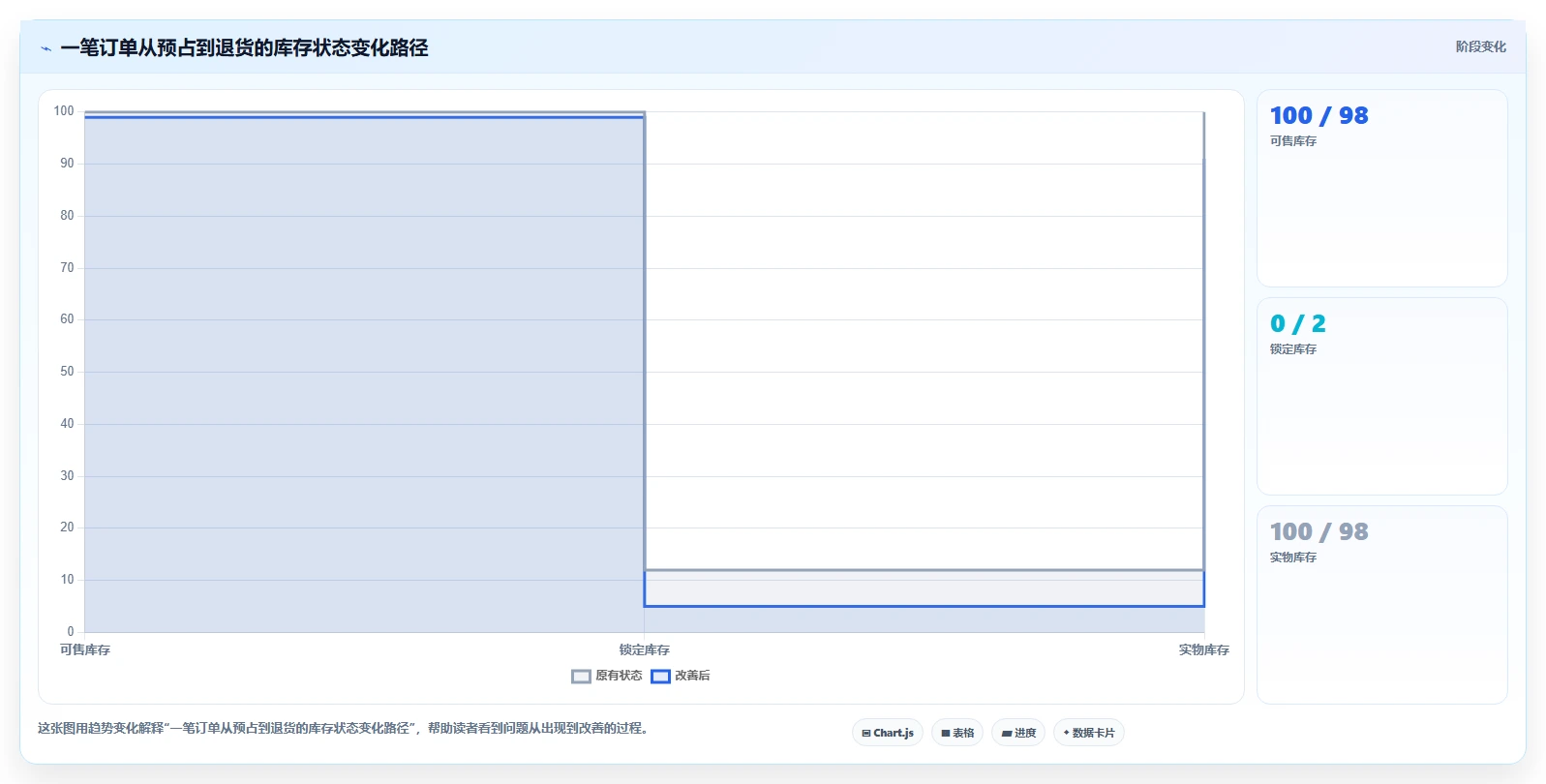
Task: Click the 0 / 2 value
Action: click(x=1297, y=323)
